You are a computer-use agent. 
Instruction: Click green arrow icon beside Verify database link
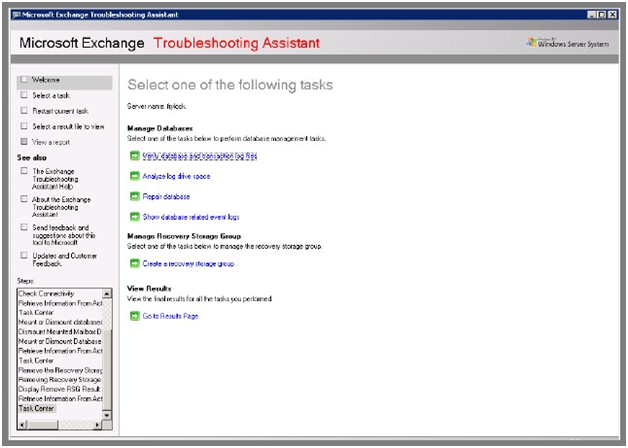click(x=135, y=155)
